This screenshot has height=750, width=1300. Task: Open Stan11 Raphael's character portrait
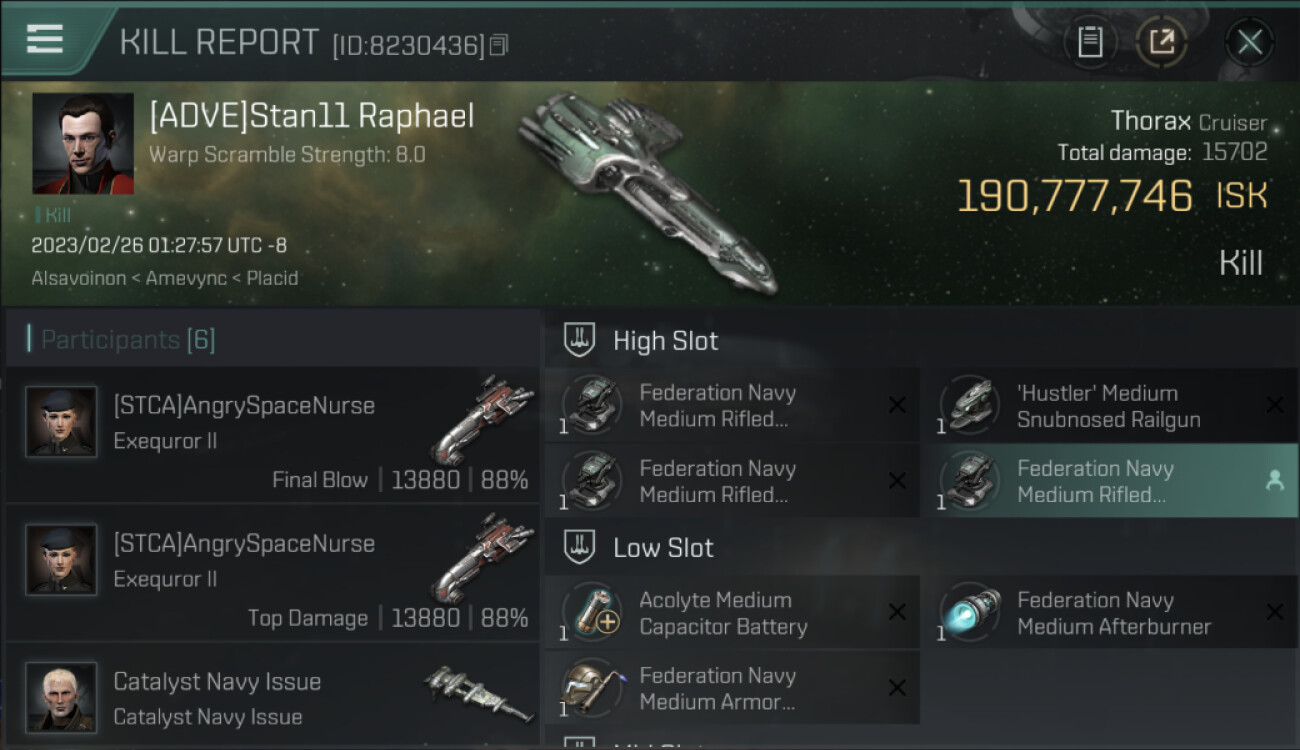tap(83, 143)
